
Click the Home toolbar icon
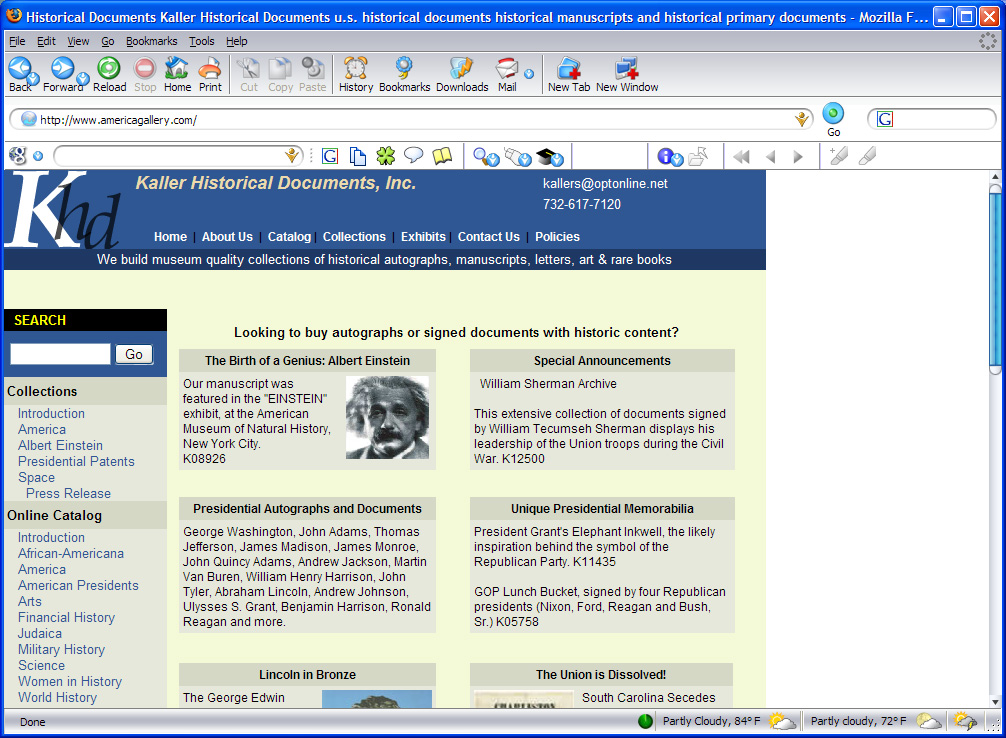tap(177, 68)
